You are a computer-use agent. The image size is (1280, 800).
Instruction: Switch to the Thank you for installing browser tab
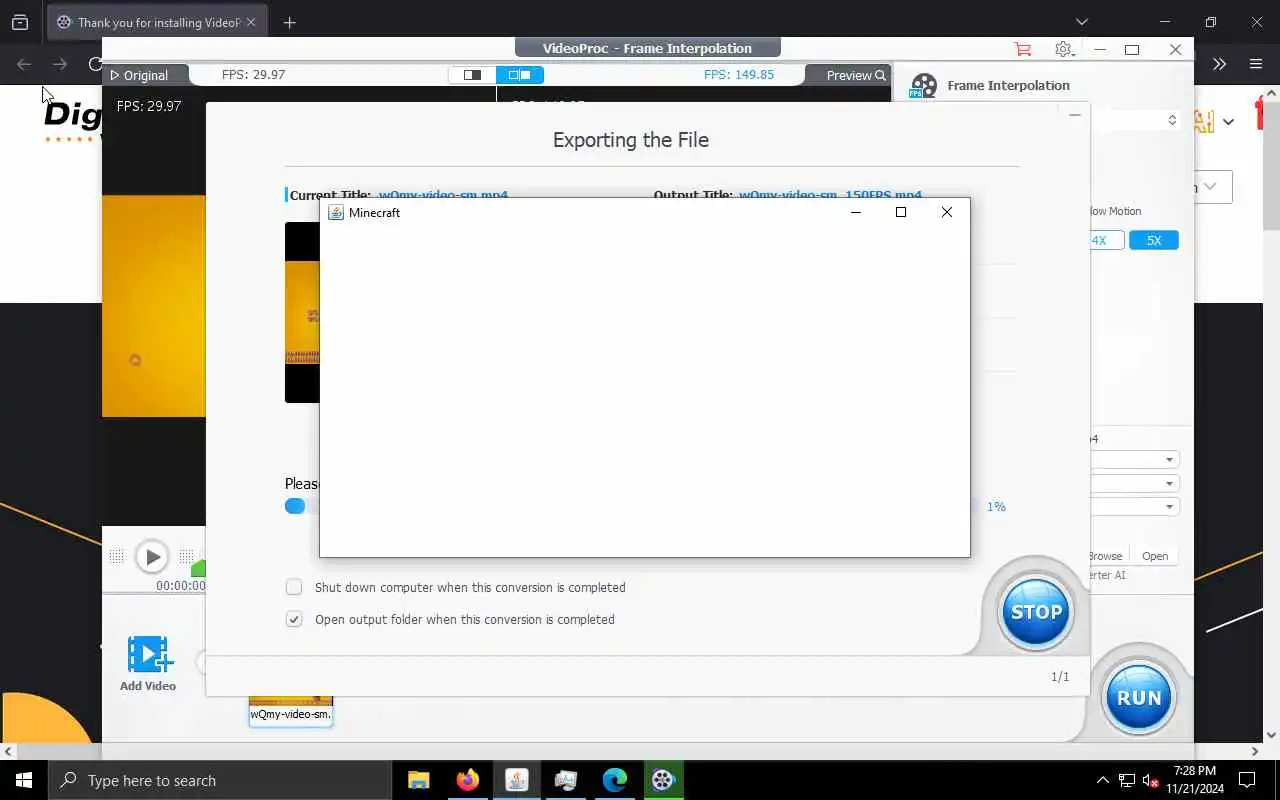[157, 22]
